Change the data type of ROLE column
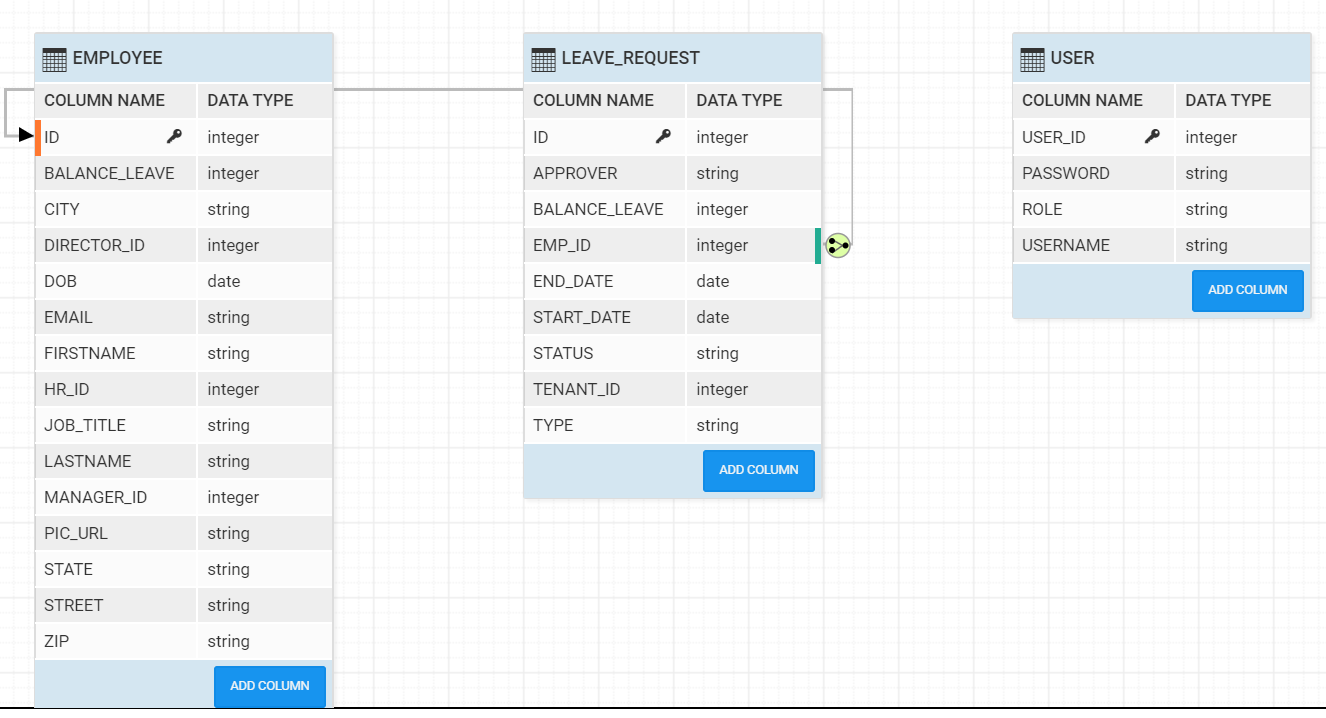The width and height of the screenshot is (1326, 718). click(1206, 209)
